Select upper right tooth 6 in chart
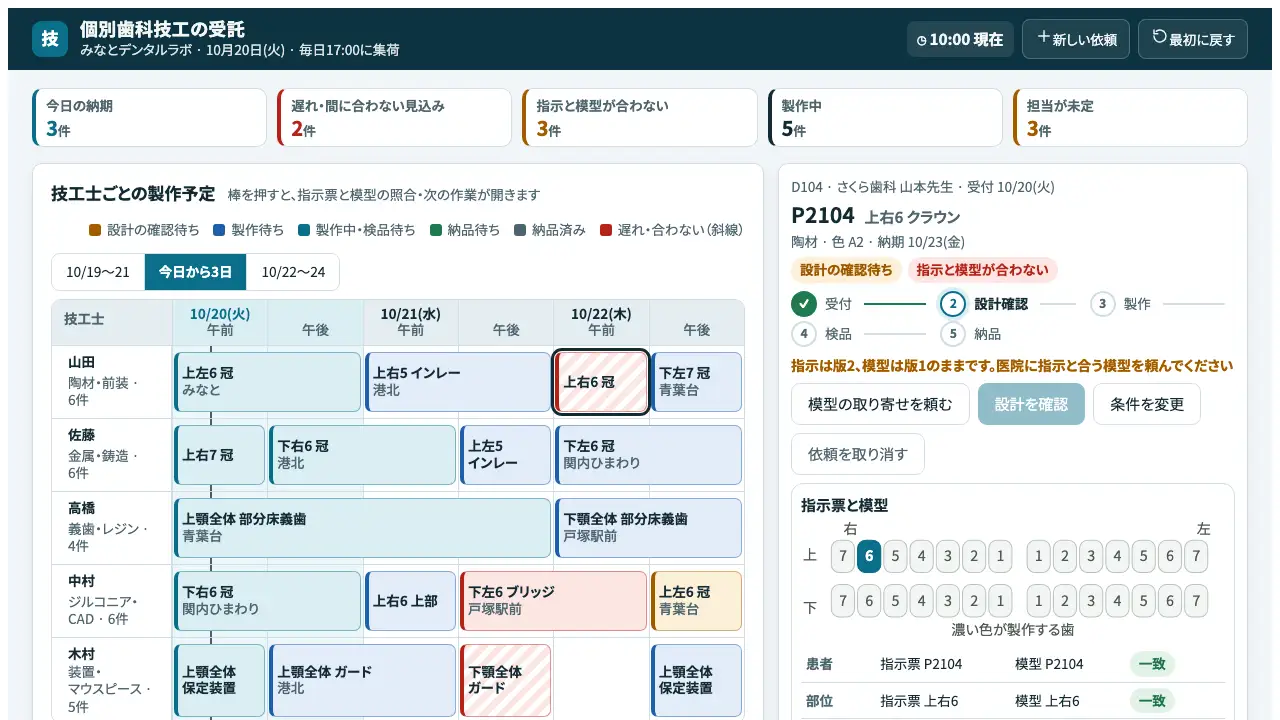Screen dimensions: 1280x720 pos(869,556)
